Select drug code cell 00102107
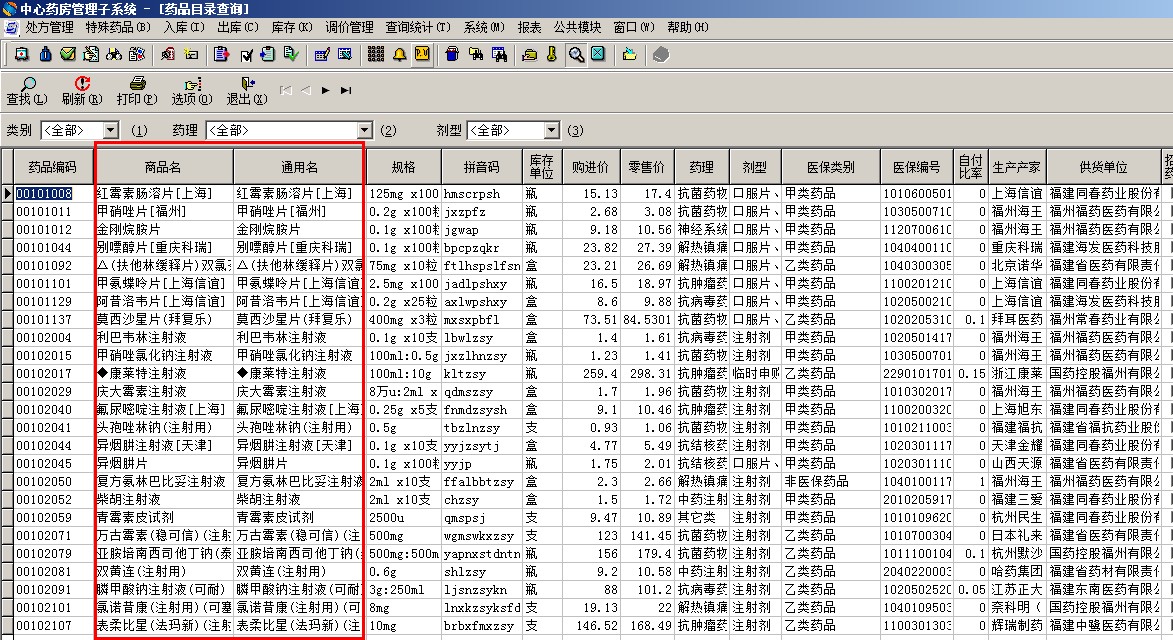 pos(52,625)
